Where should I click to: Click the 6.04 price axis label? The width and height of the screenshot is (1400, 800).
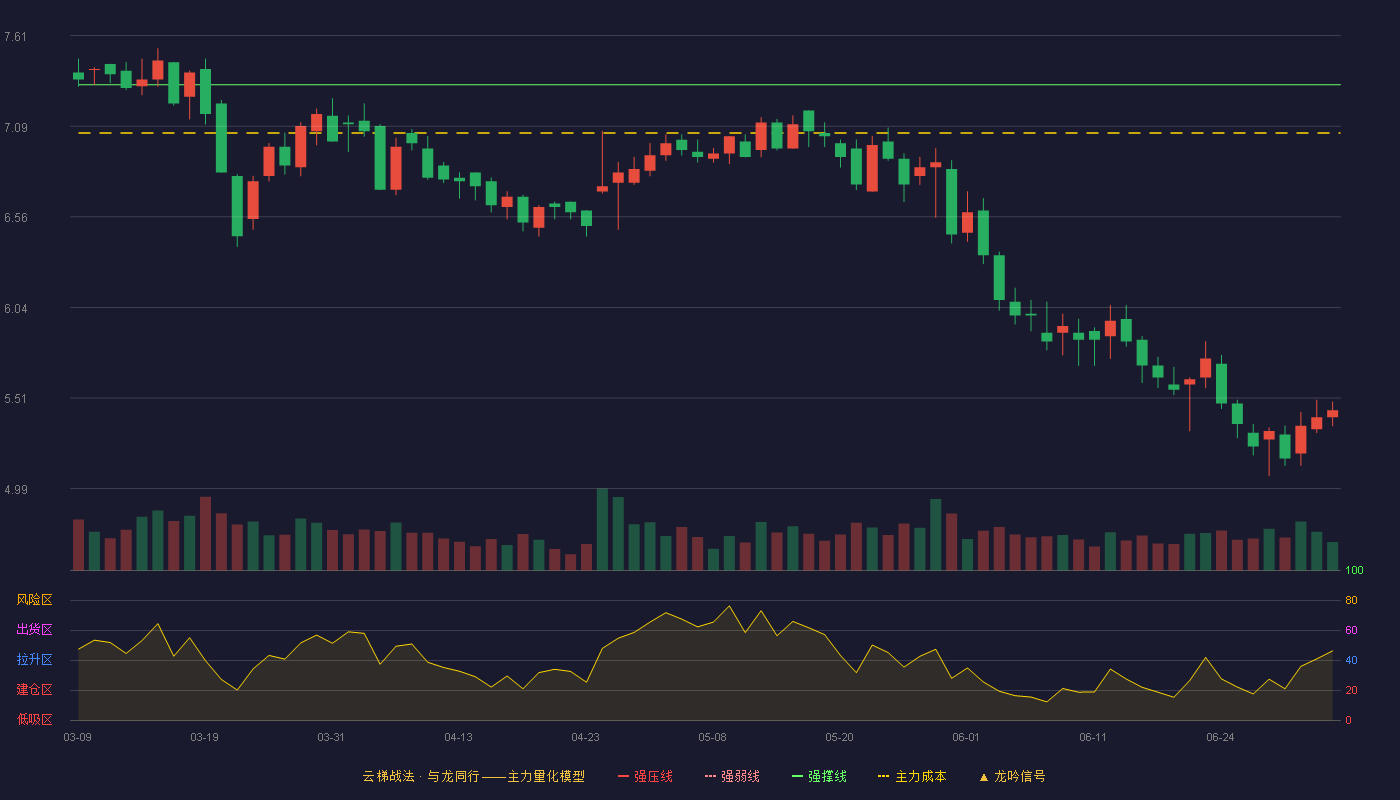pyautogui.click(x=15, y=309)
